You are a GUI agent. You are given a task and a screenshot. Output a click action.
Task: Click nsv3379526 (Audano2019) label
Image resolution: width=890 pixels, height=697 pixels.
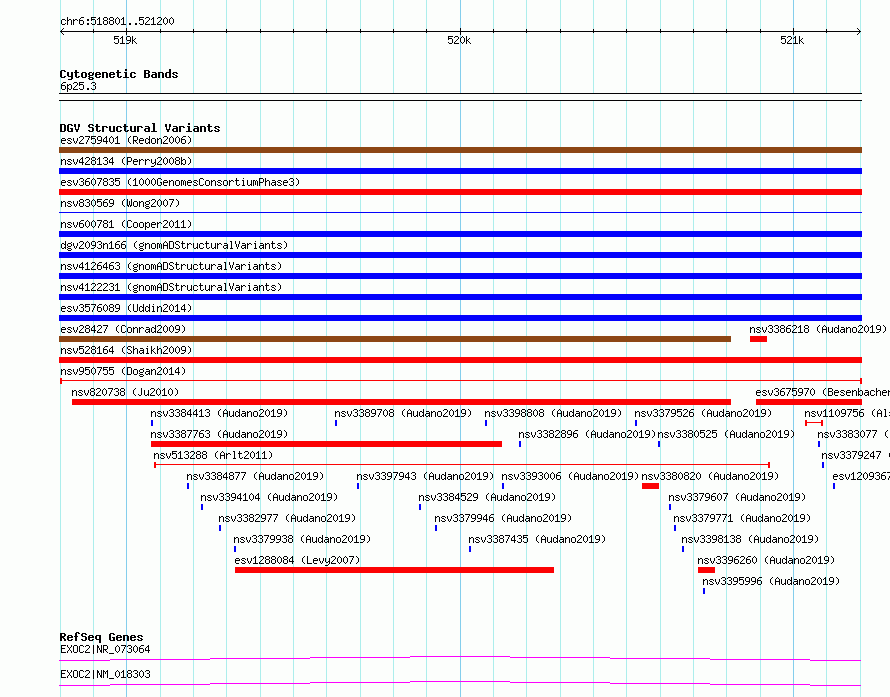(703, 413)
